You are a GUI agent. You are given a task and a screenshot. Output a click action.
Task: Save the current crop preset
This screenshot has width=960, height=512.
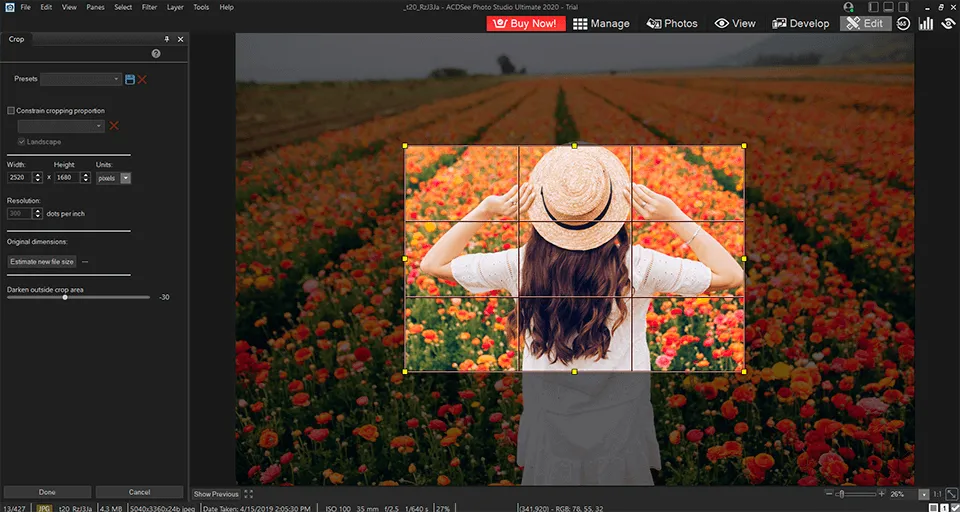(130, 79)
